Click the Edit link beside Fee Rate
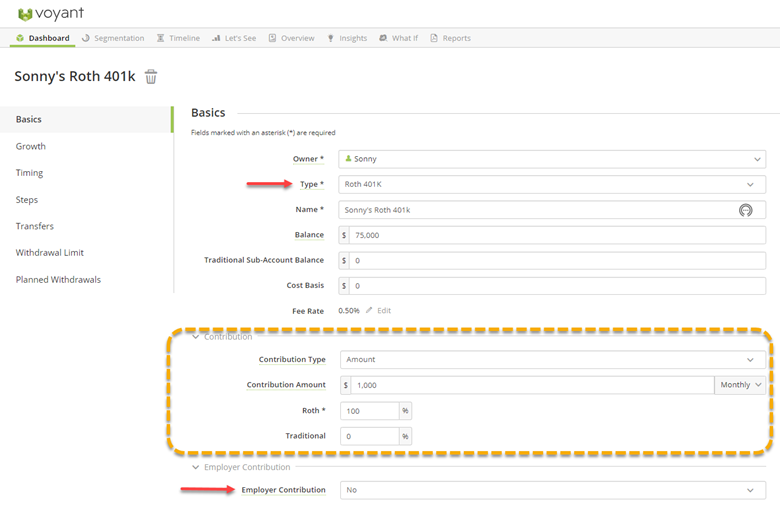Image resolution: width=780 pixels, height=512 pixels. tap(384, 310)
